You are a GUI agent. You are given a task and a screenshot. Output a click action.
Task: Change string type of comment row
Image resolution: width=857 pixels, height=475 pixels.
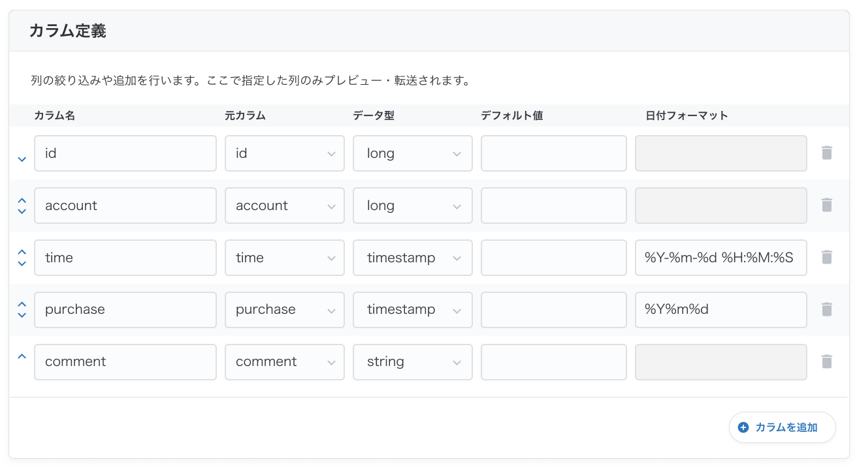tap(413, 362)
